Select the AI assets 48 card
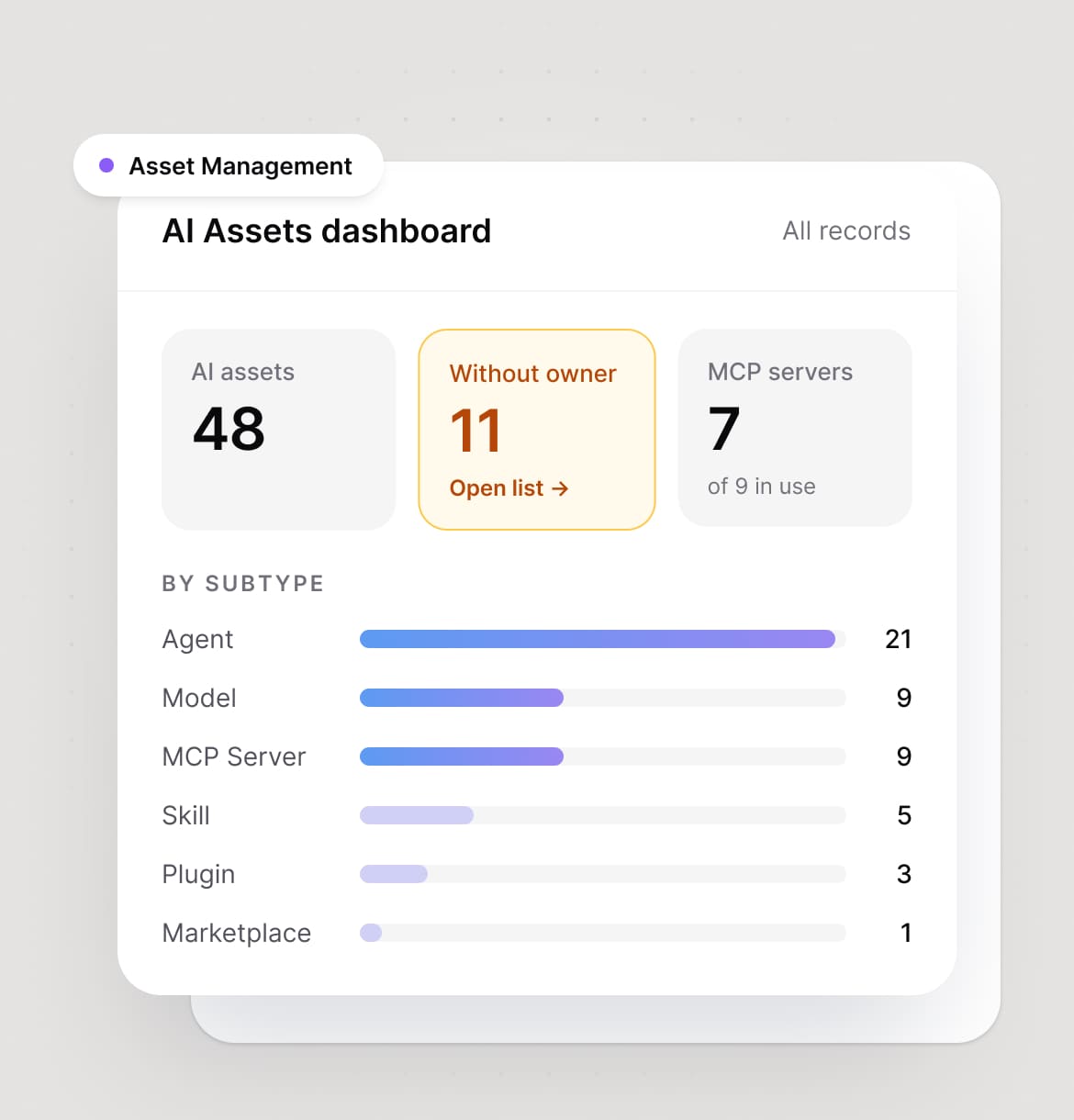1074x1120 pixels. pos(279,429)
